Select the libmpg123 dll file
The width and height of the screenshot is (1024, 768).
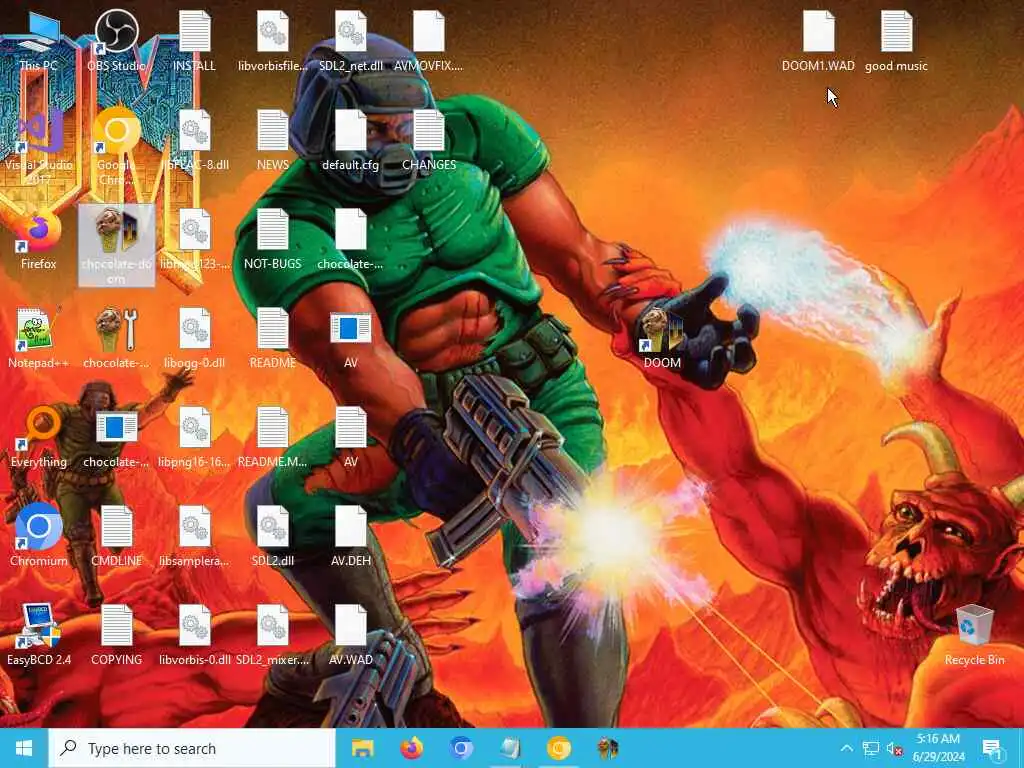(195, 238)
